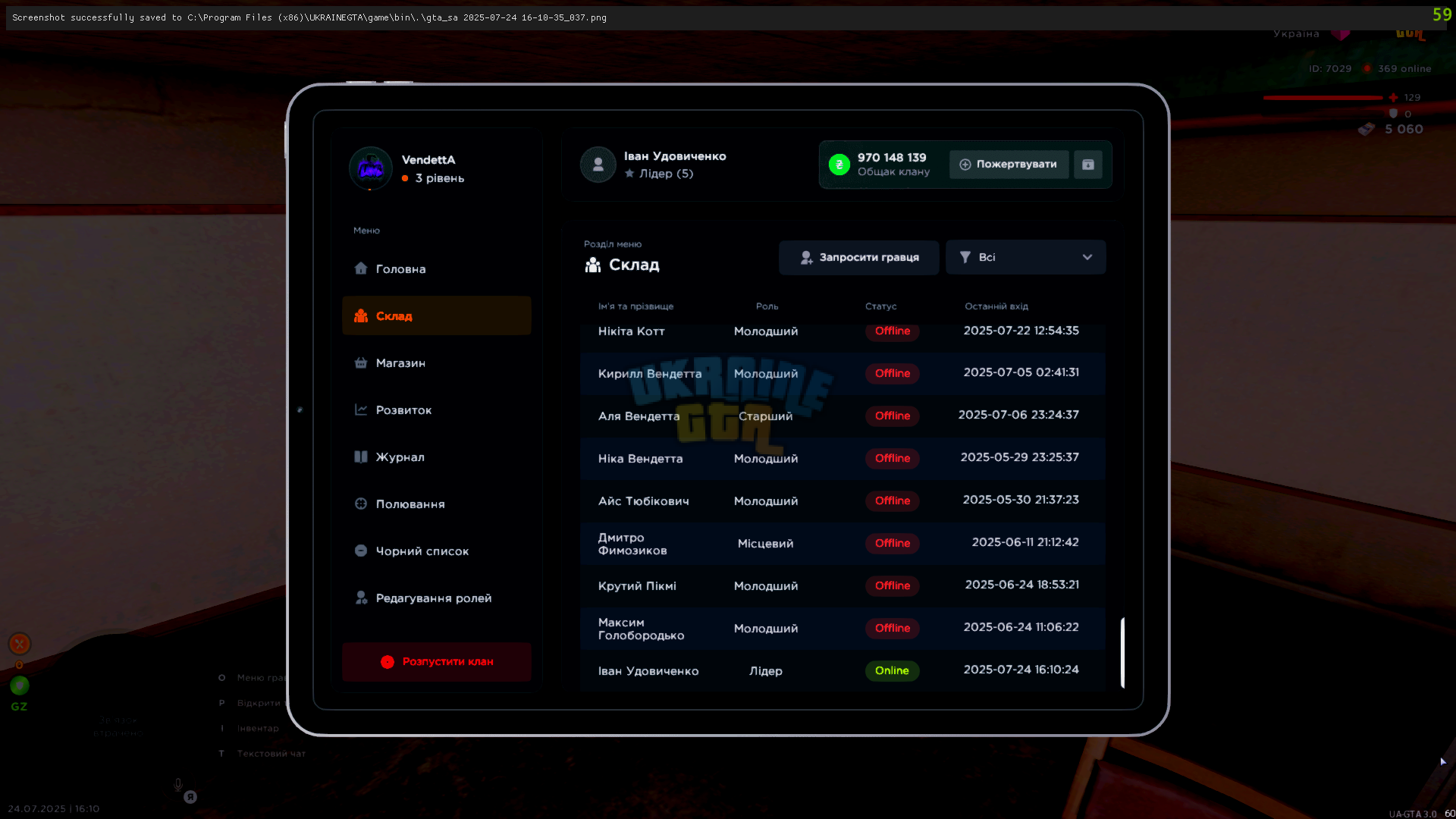
Task: Select the Склад menu item
Action: click(x=436, y=315)
